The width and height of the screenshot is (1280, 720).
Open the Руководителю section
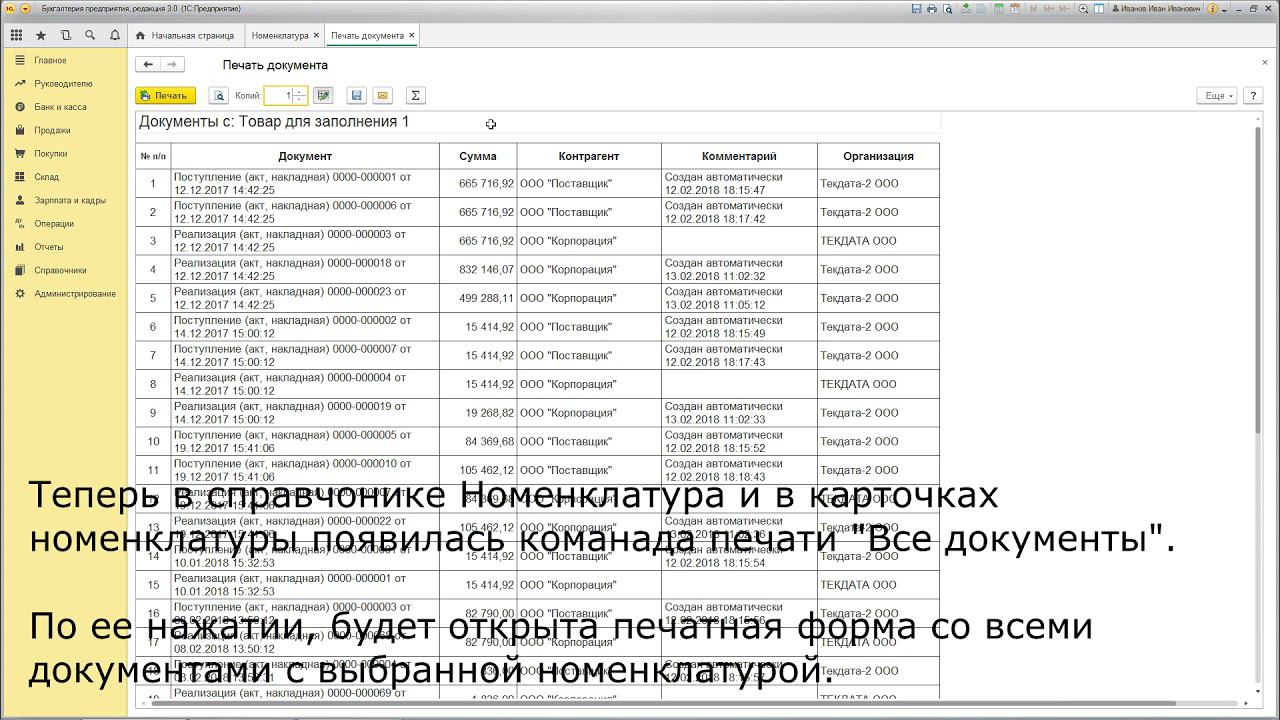click(x=63, y=84)
